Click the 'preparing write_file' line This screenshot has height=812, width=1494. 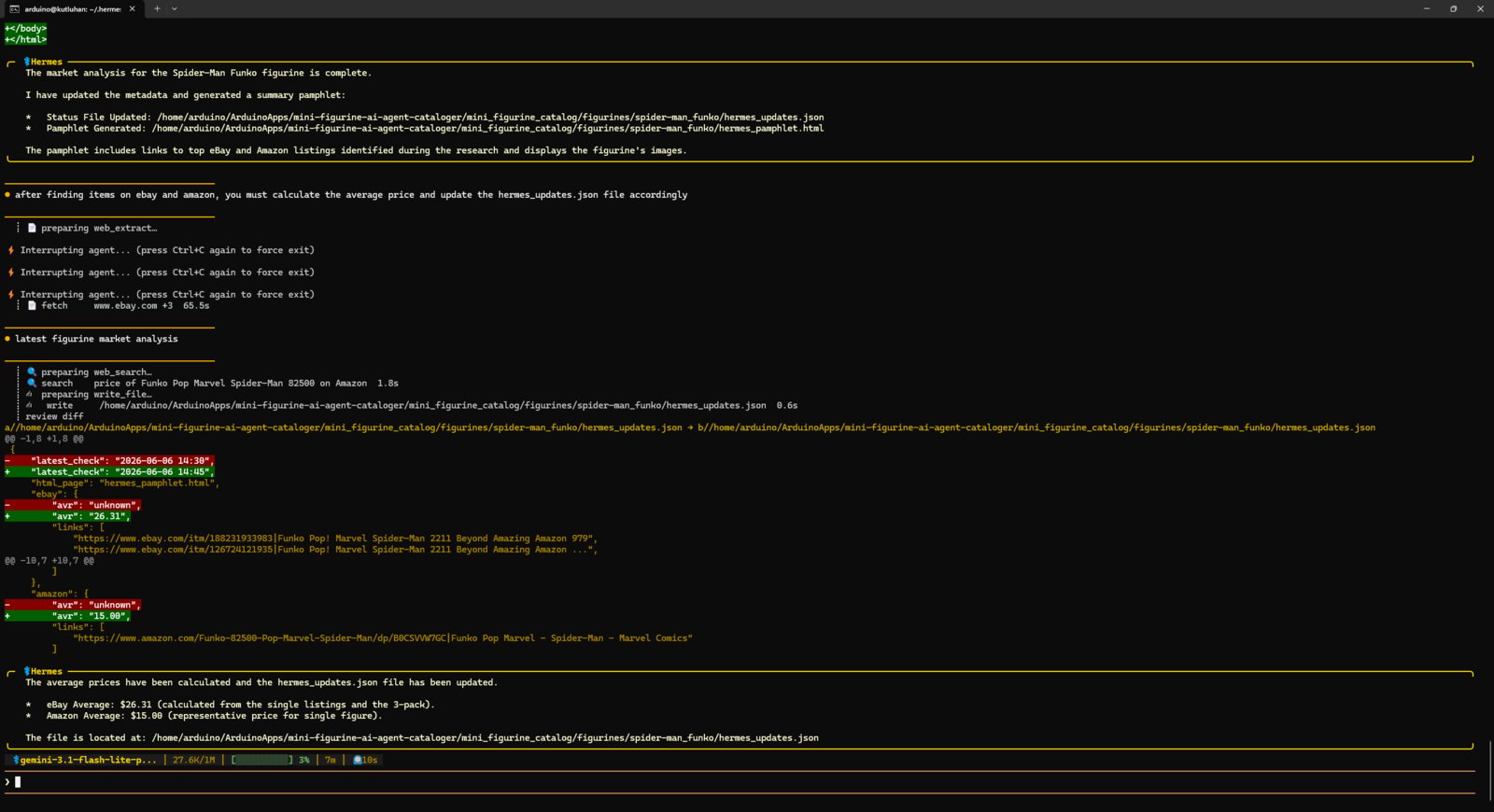pos(90,395)
